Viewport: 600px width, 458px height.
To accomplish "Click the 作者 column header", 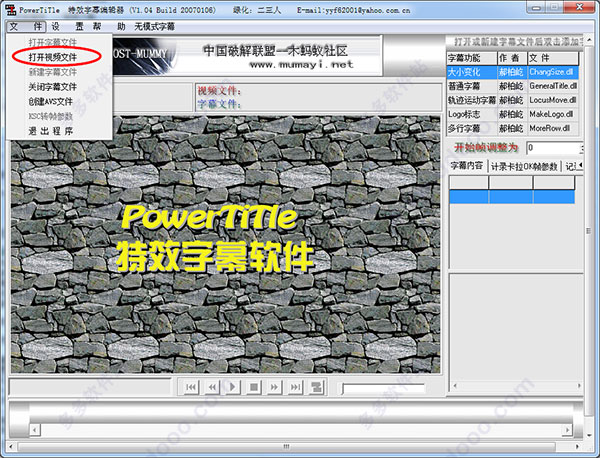I will click(512, 58).
